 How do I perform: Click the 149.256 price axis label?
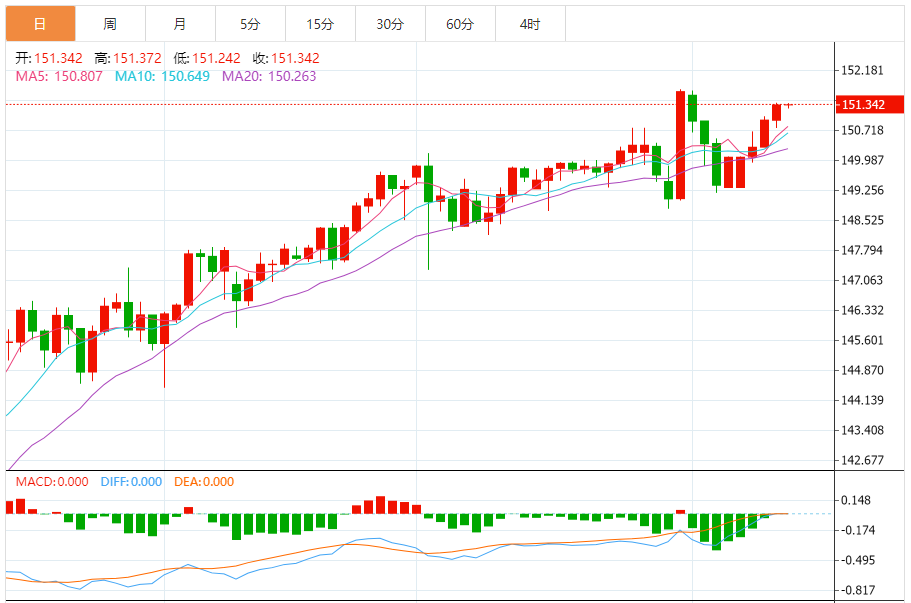click(x=862, y=191)
